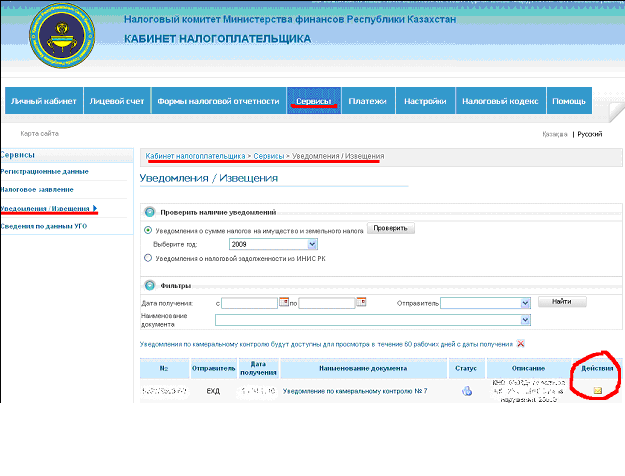This screenshot has height=476, width=625.
Task: Open the Отправитель dropdown
Action: [x=485, y=303]
